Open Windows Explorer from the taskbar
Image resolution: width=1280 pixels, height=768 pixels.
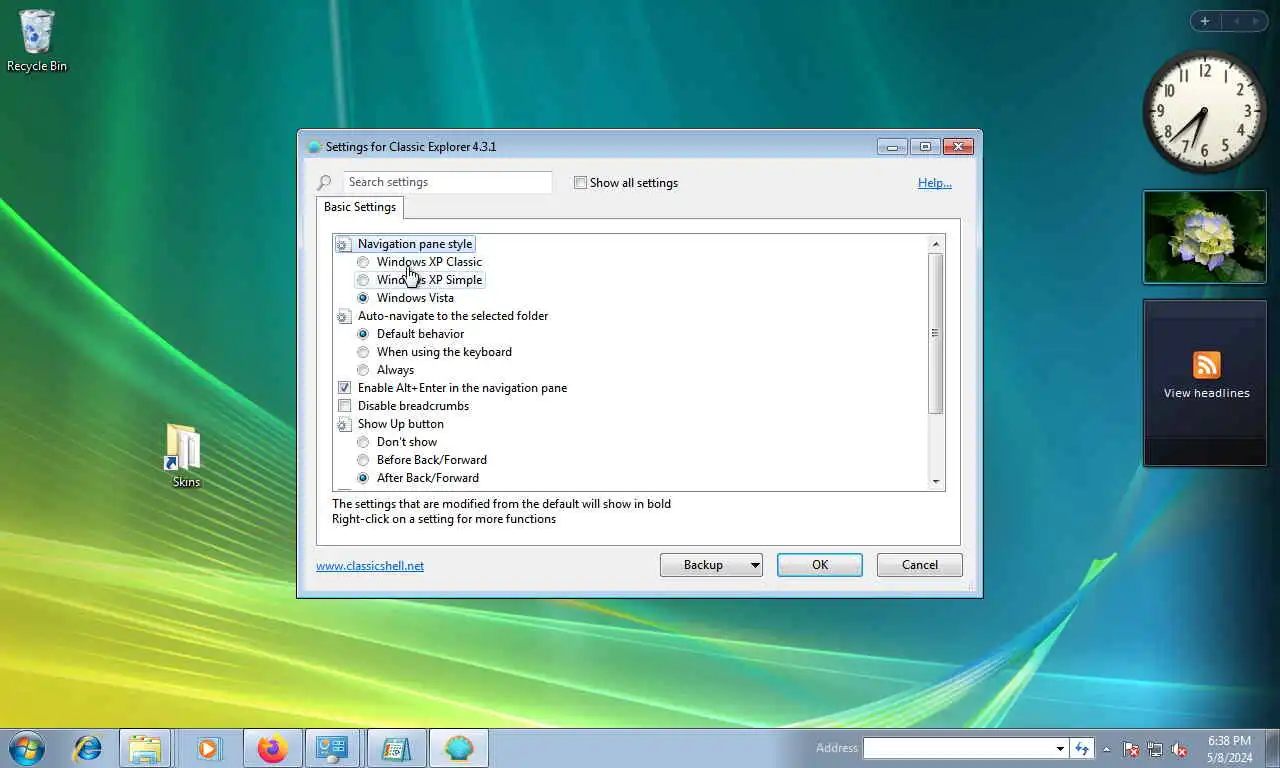coord(145,748)
